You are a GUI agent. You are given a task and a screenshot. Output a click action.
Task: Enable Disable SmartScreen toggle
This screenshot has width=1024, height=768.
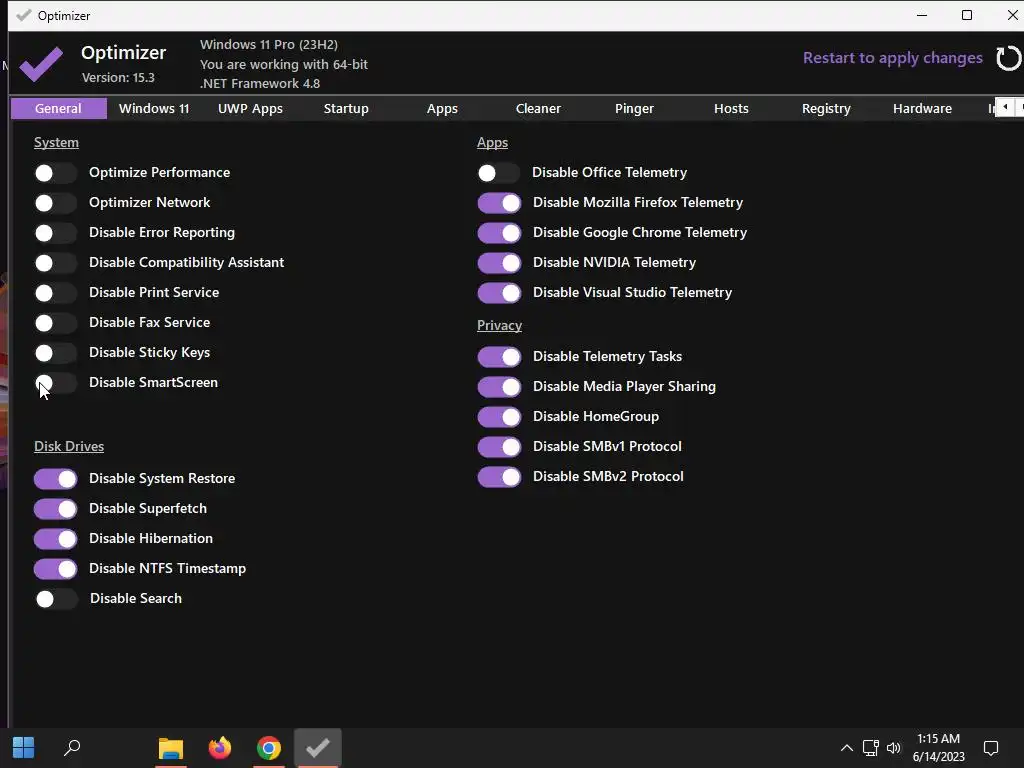56,383
